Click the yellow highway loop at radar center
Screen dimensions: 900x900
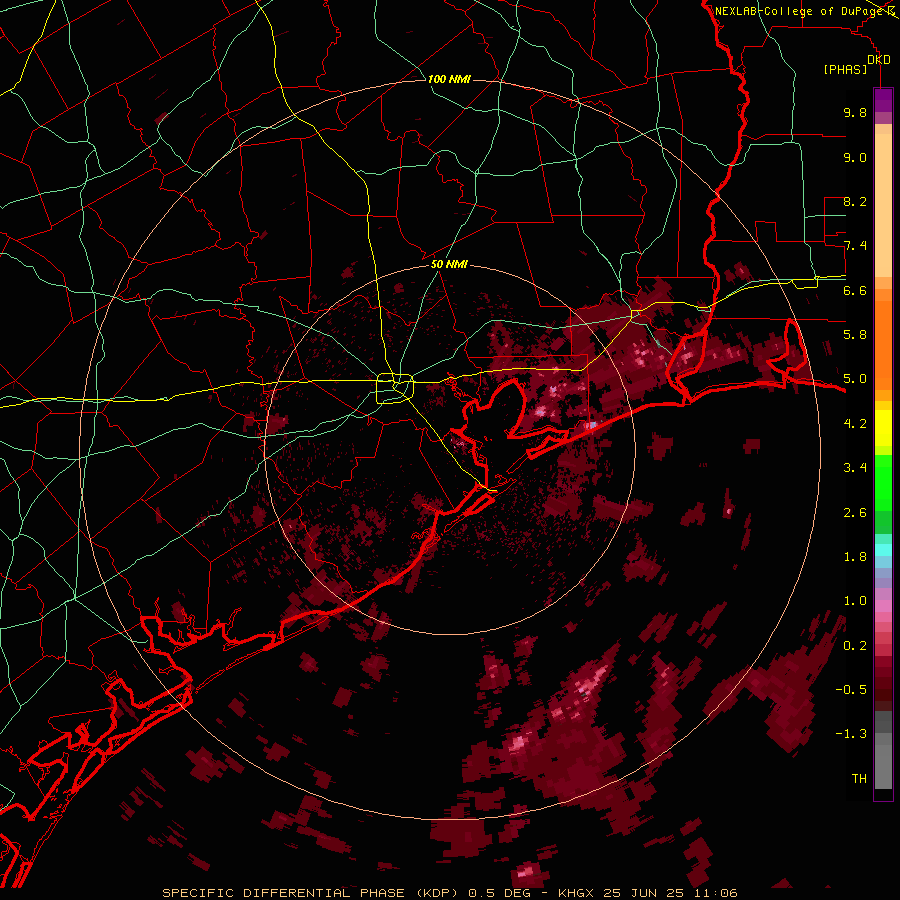pos(395,388)
